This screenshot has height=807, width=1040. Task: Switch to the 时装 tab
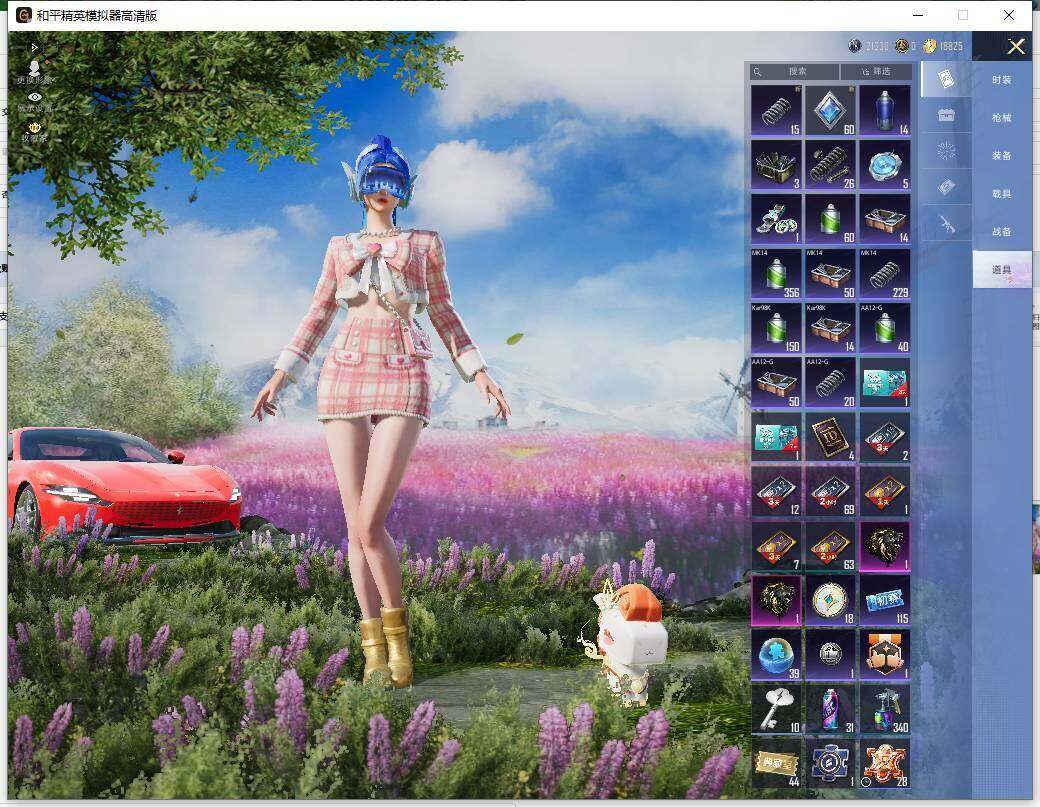(1002, 80)
